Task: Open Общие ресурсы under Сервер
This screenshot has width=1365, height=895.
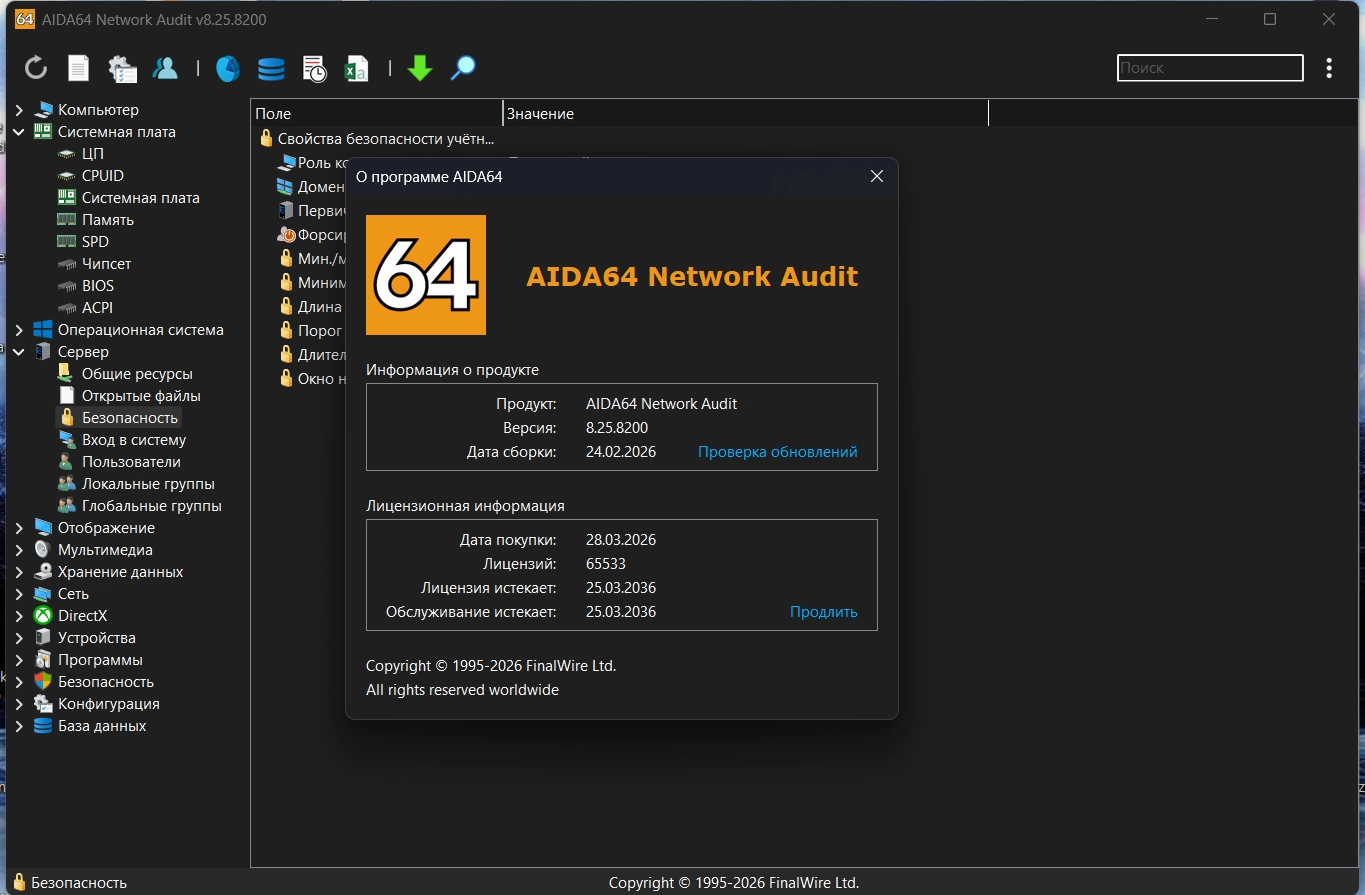Action: [x=137, y=374]
